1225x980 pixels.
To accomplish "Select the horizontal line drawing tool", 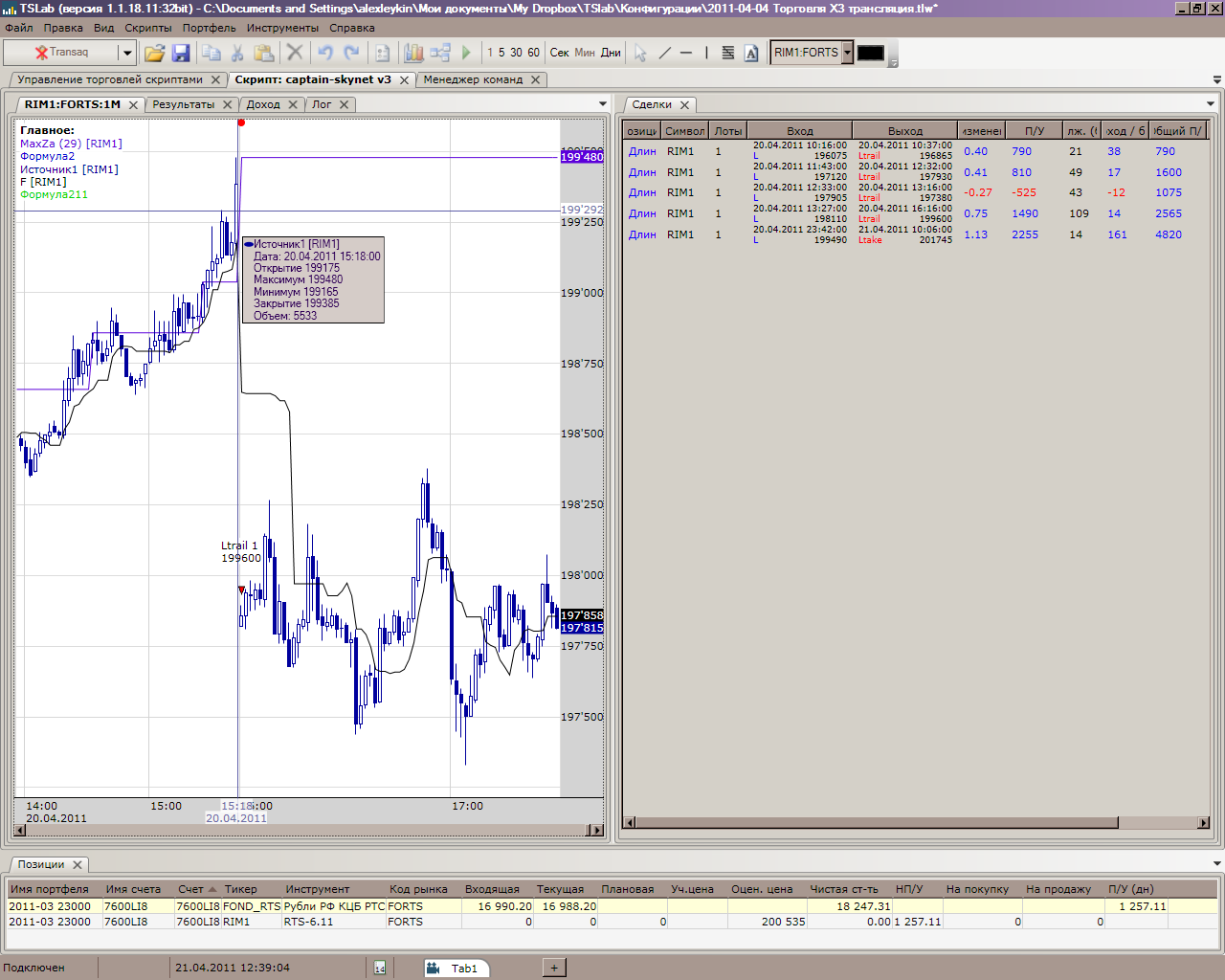I will pos(686,53).
